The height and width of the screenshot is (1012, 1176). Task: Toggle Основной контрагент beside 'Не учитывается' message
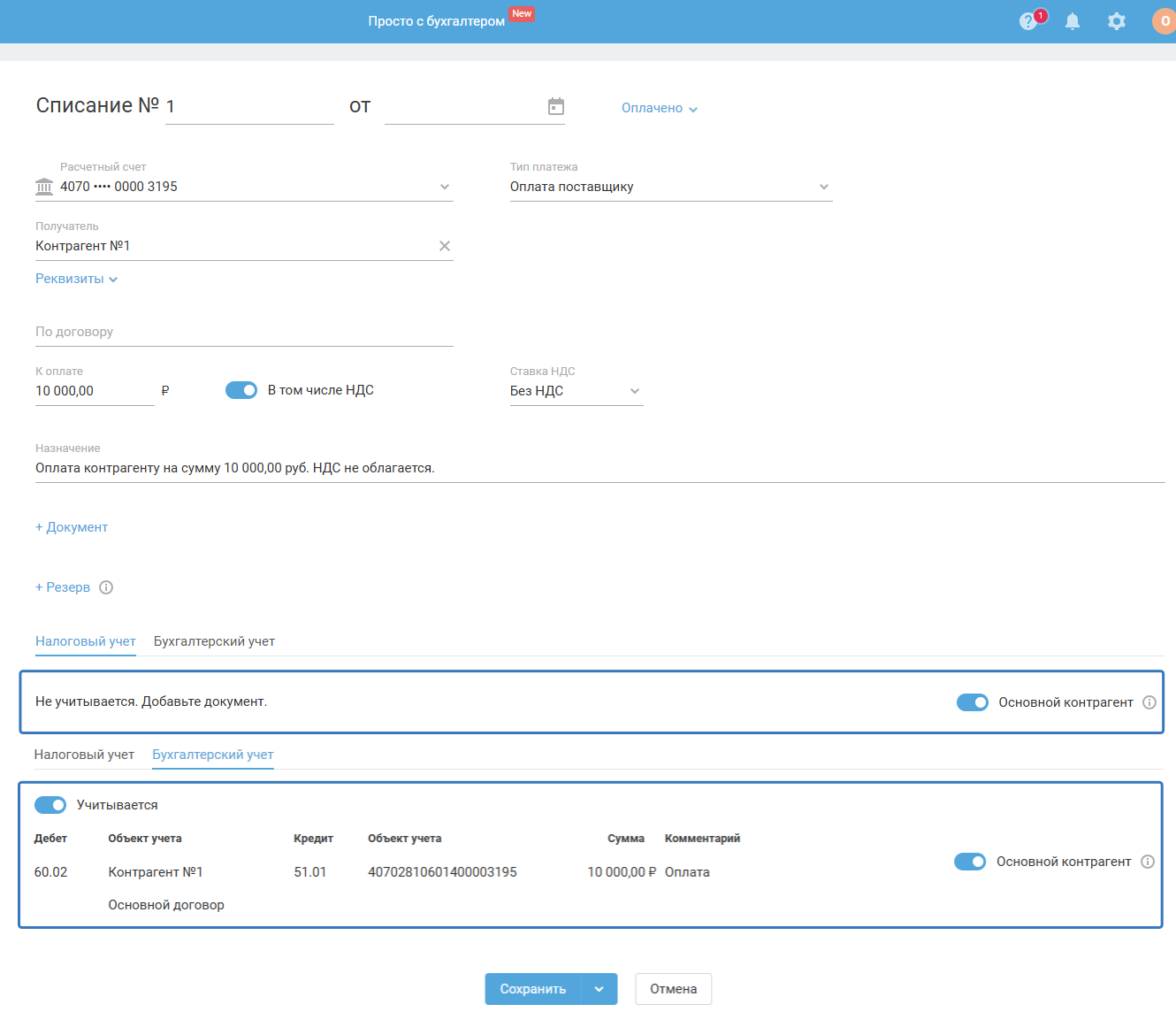pyautogui.click(x=973, y=702)
